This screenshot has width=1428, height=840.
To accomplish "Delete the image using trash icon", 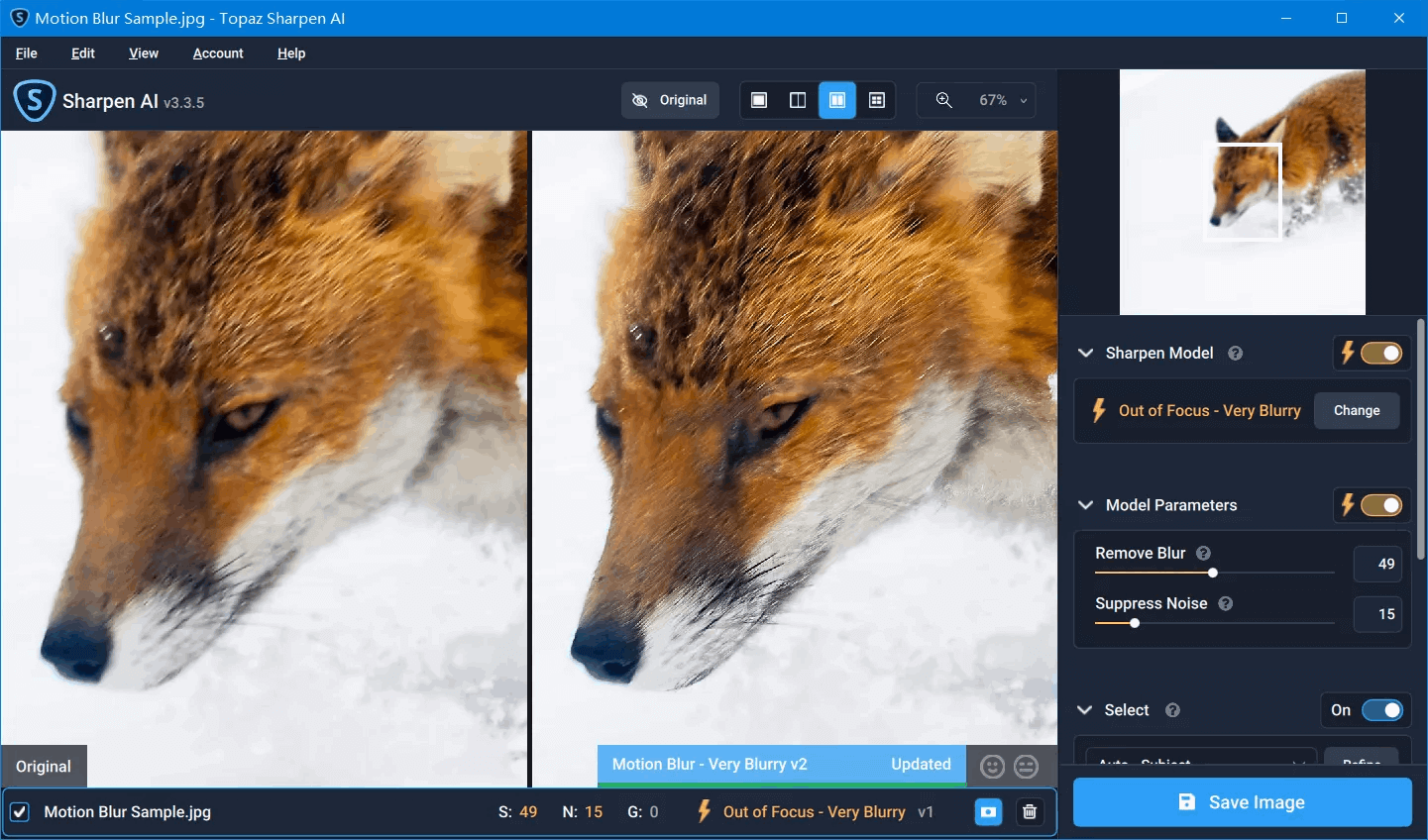I will [1030, 811].
